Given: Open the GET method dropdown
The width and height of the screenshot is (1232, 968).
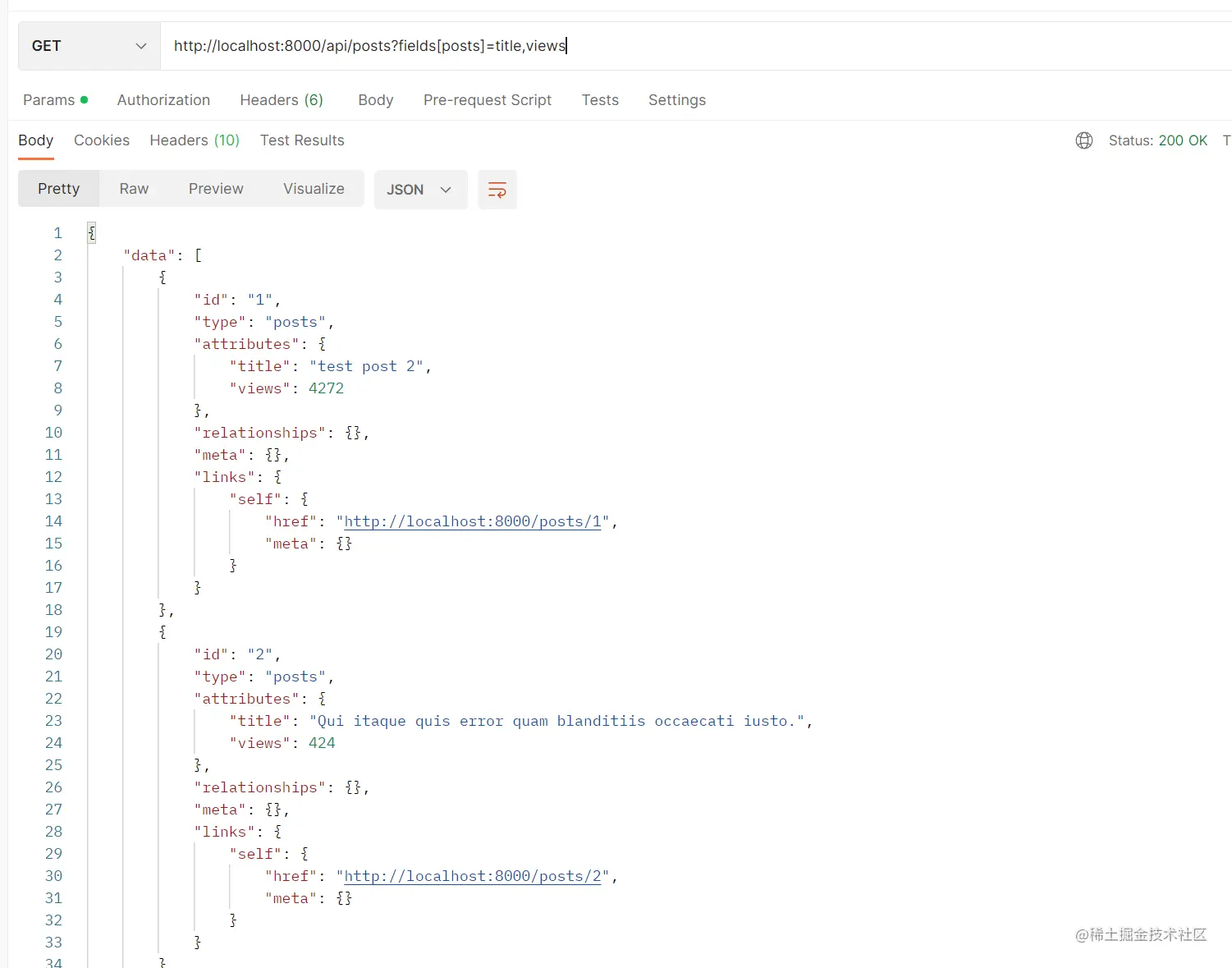Looking at the screenshot, I should click(89, 46).
